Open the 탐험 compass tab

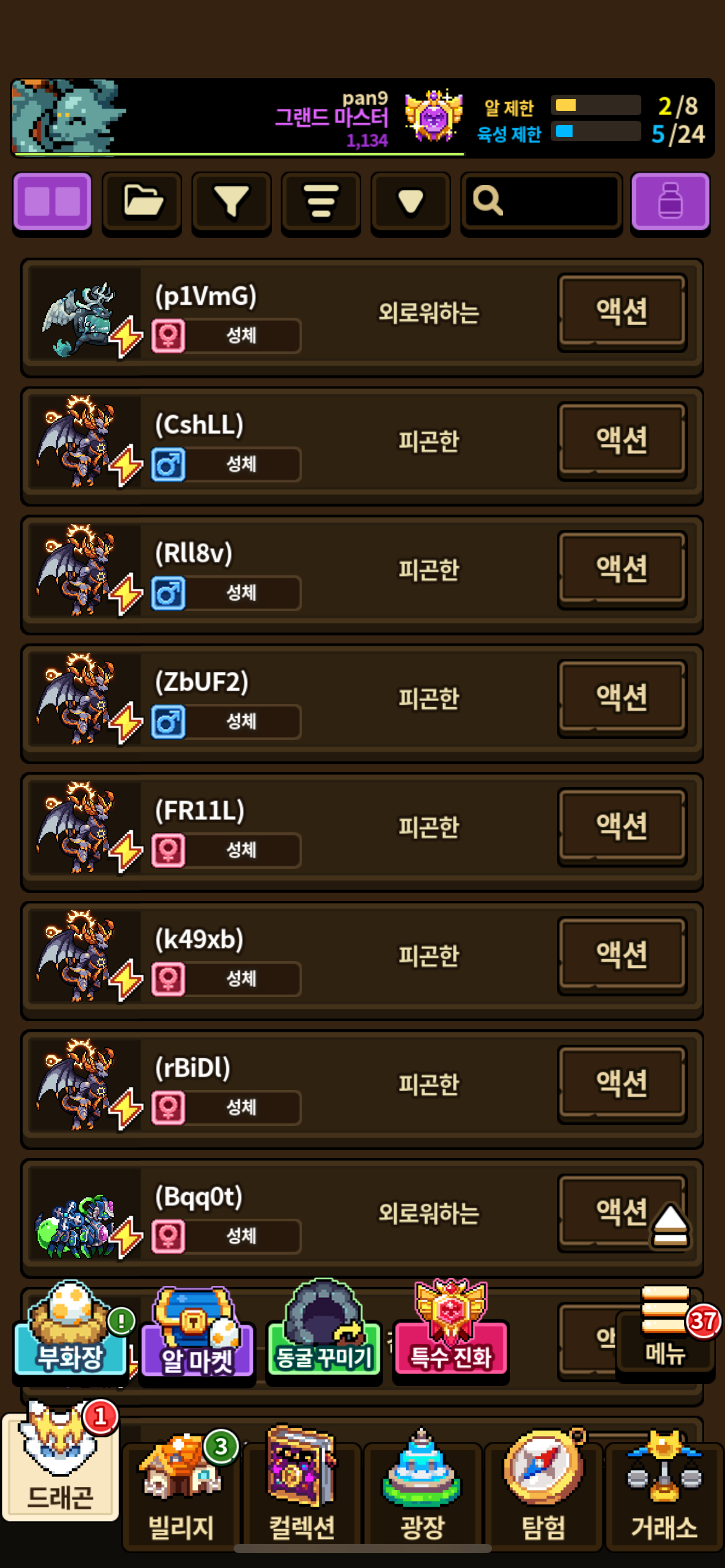543,1492
